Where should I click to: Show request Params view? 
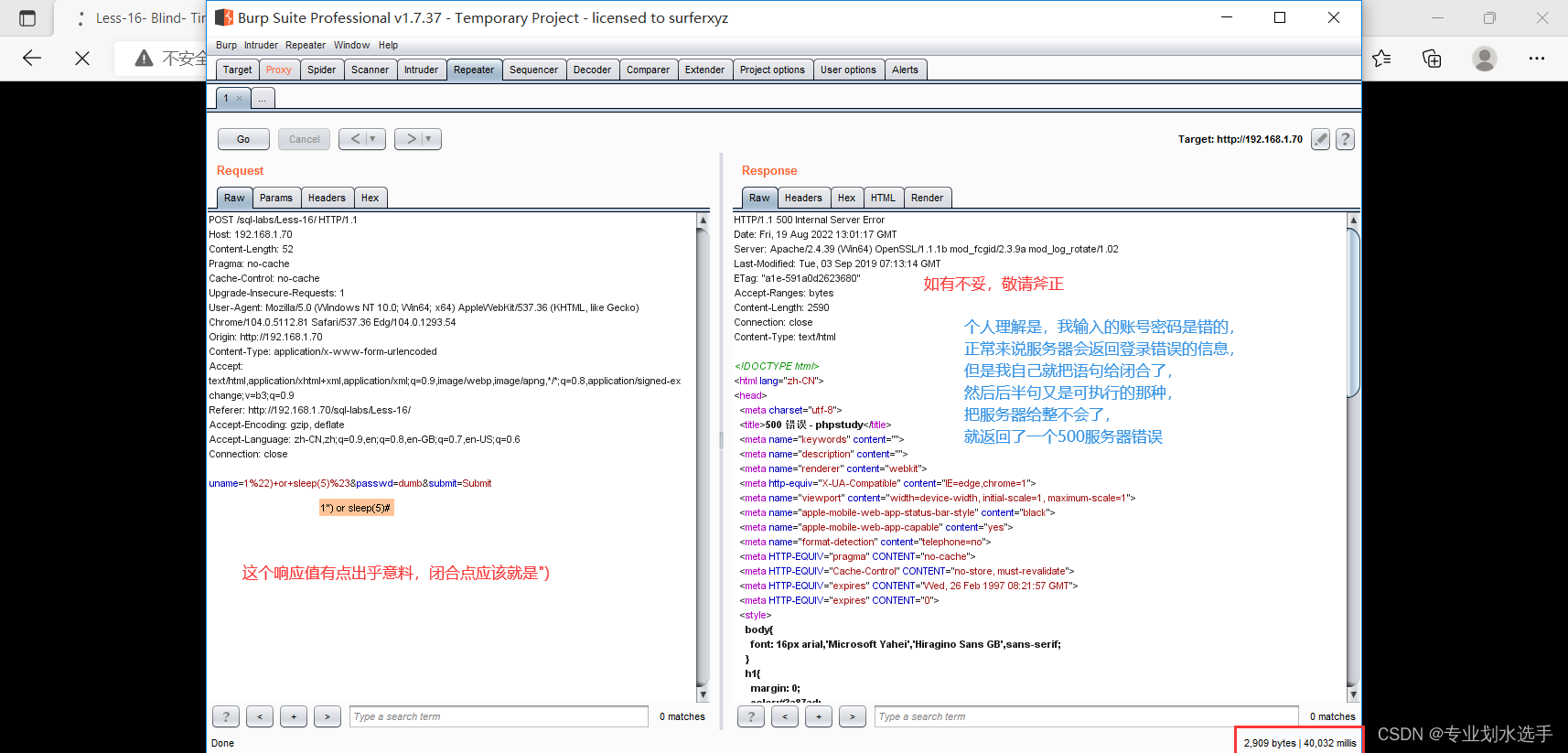[x=275, y=198]
